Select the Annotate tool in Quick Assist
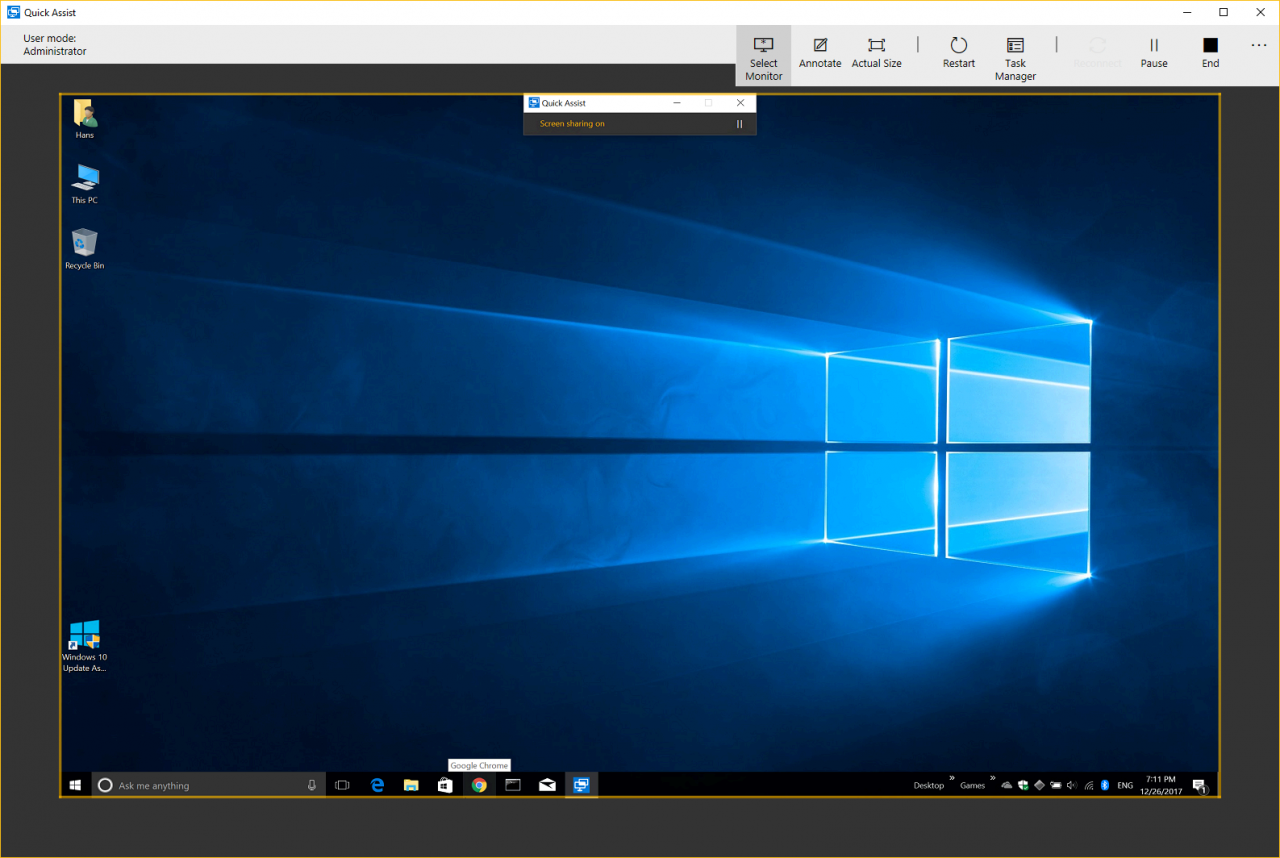 (820, 55)
